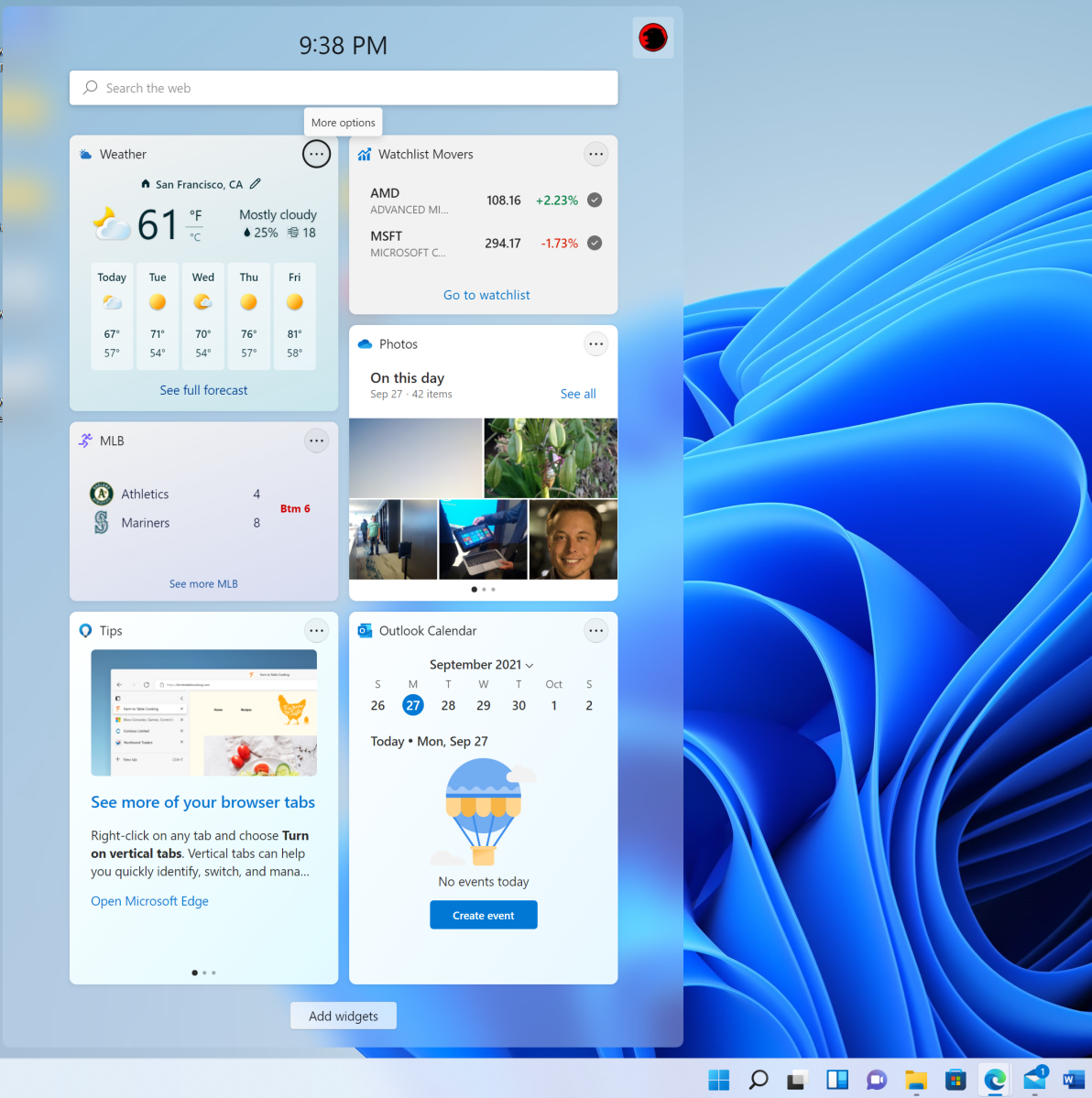Open the green plant buds photo
Screen dimensions: 1092x1098
coord(551,458)
